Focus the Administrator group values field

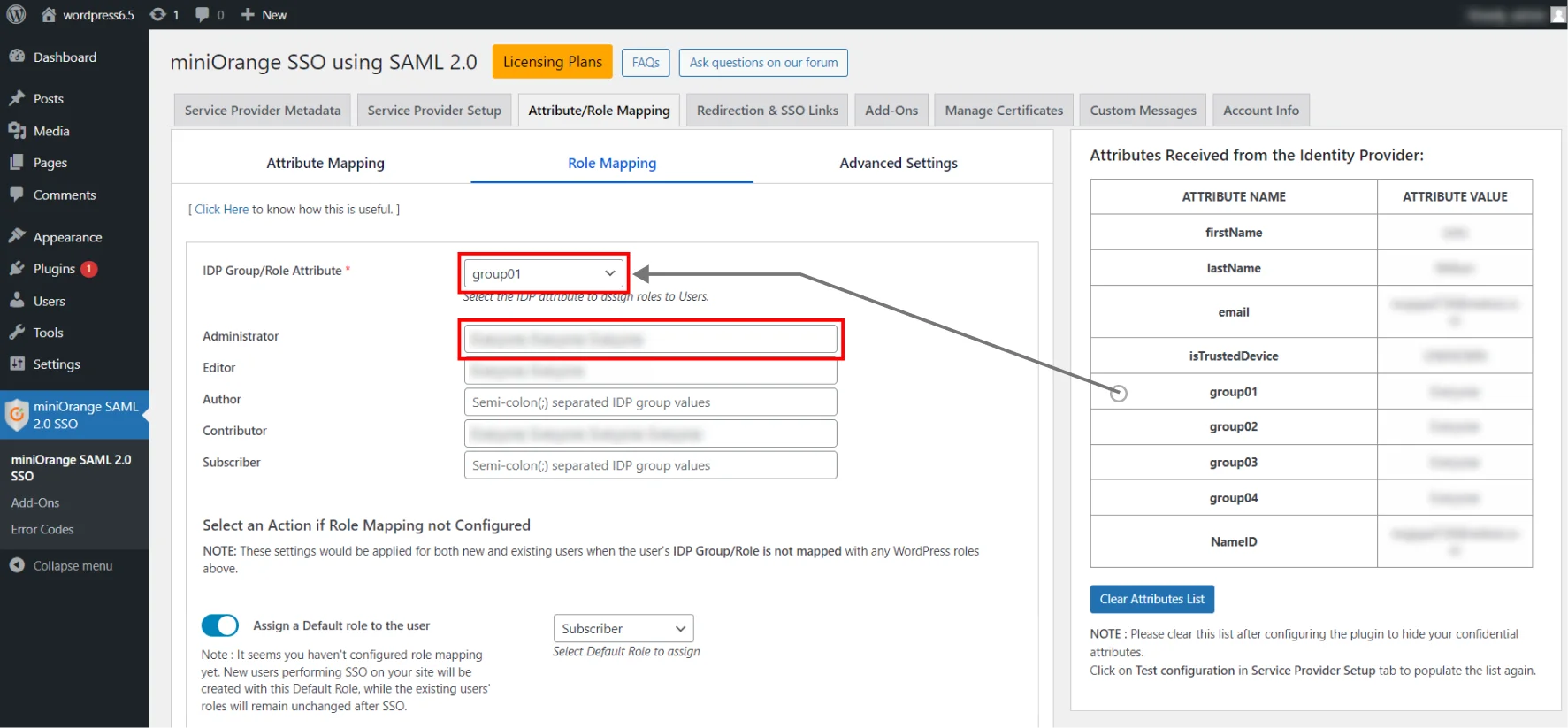tap(650, 339)
